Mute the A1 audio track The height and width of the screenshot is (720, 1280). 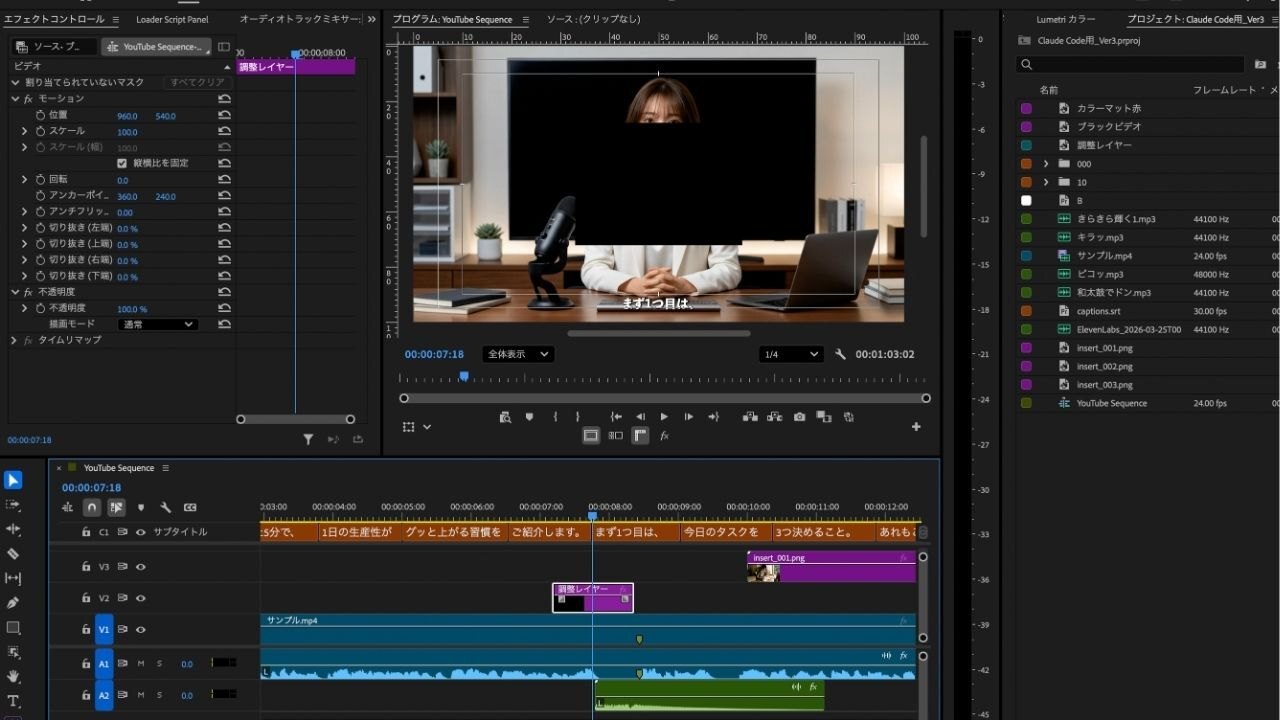tap(141, 663)
